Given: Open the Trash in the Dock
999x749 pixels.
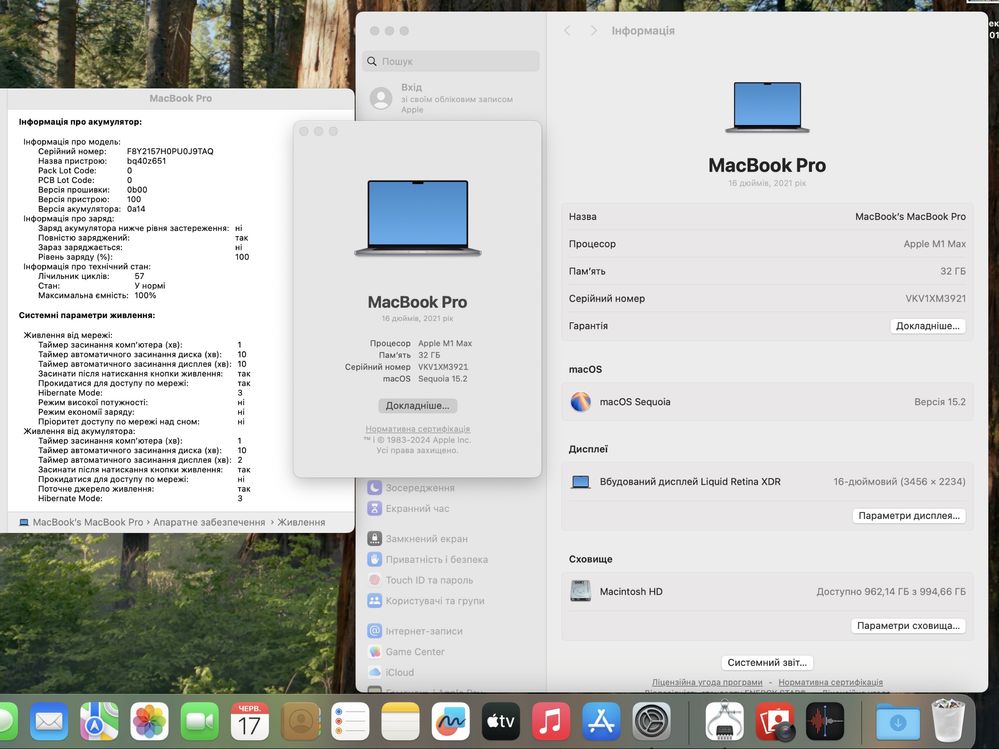Looking at the screenshot, I should pos(948,722).
